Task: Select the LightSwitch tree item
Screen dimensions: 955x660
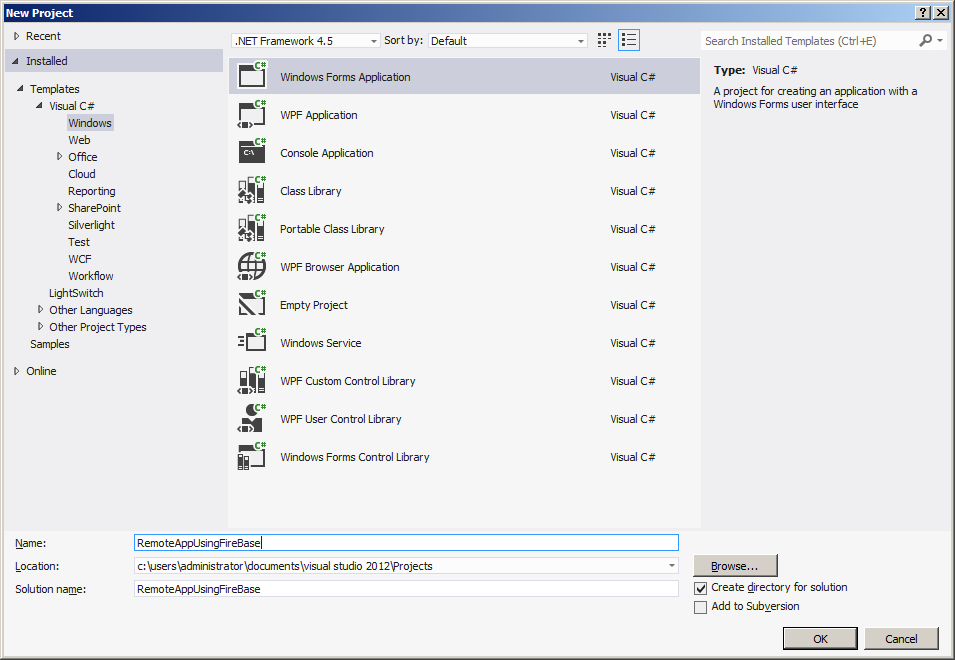Action: (76, 293)
